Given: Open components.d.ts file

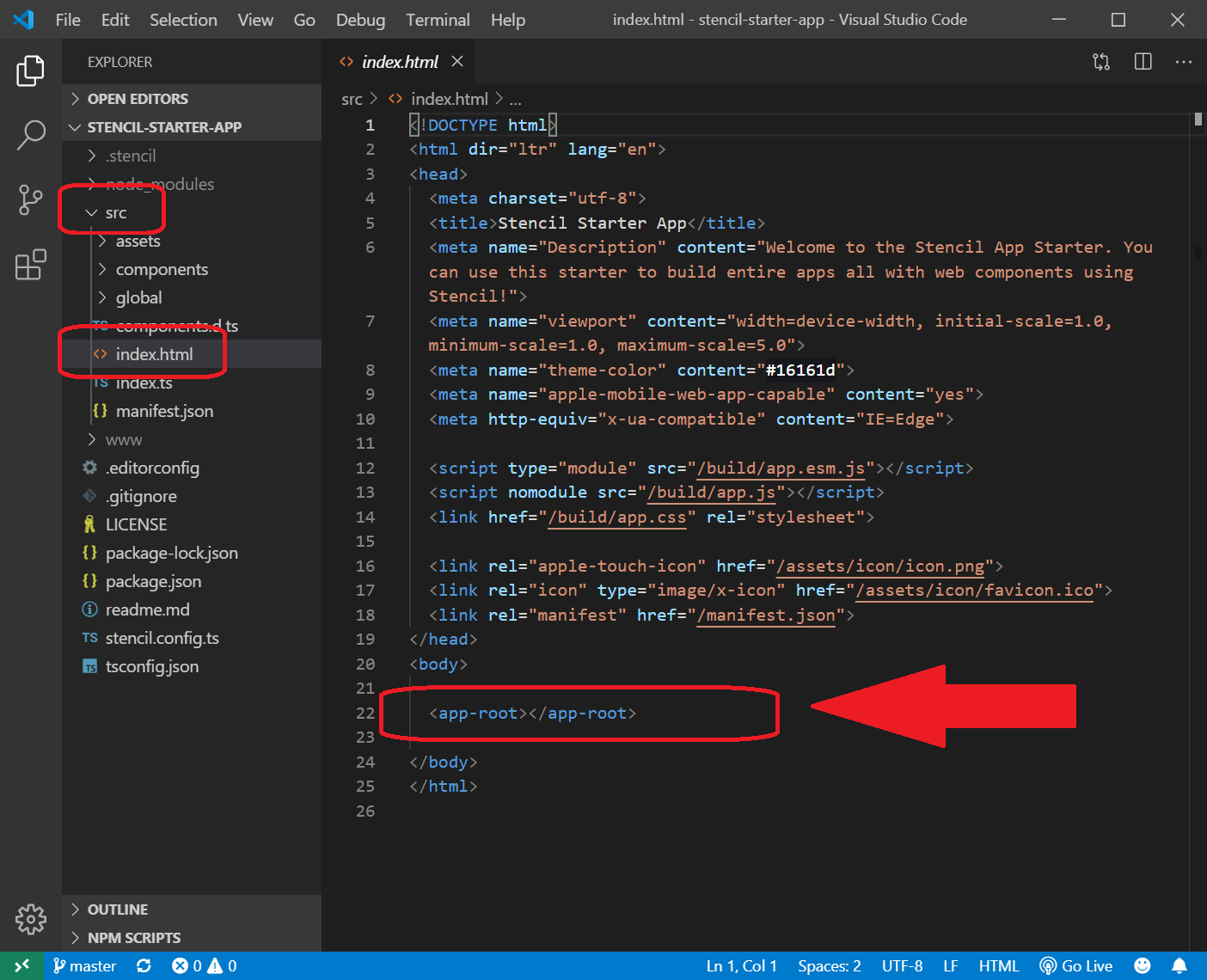Looking at the screenshot, I should 192,326.
